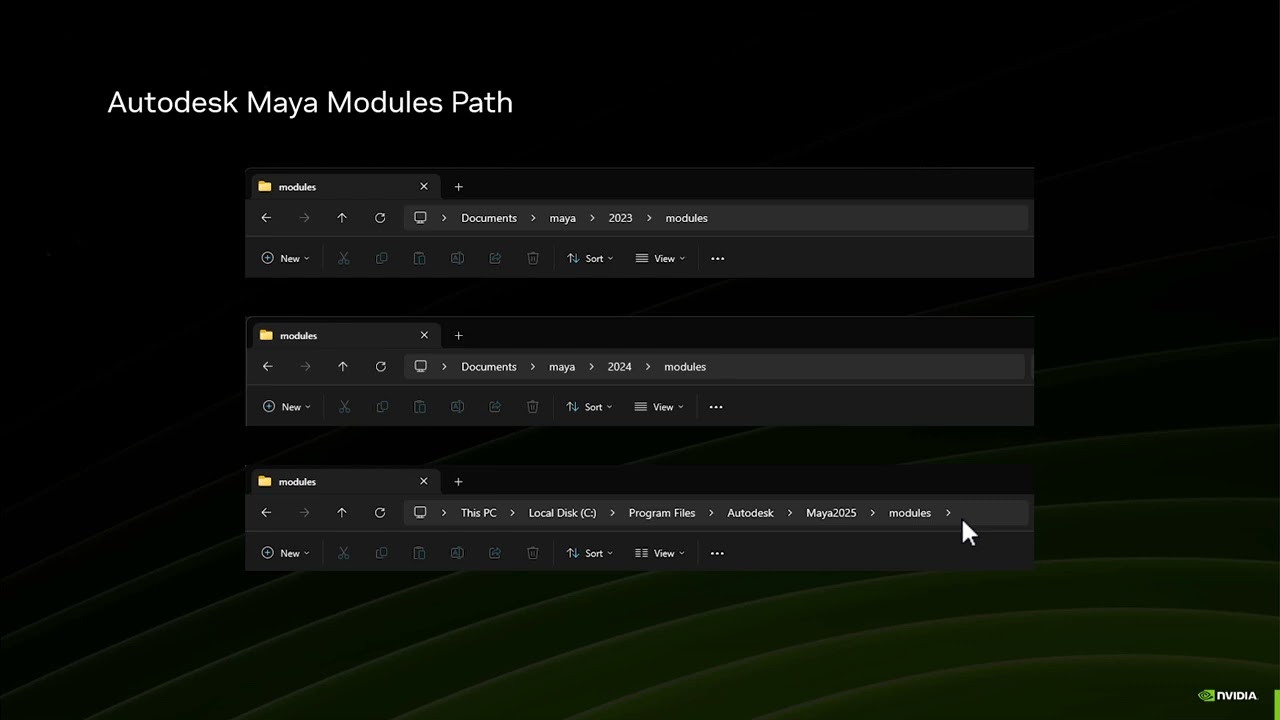The height and width of the screenshot is (720, 1280).
Task: Go up one folder in the Maya2025 window
Action: coord(342,513)
